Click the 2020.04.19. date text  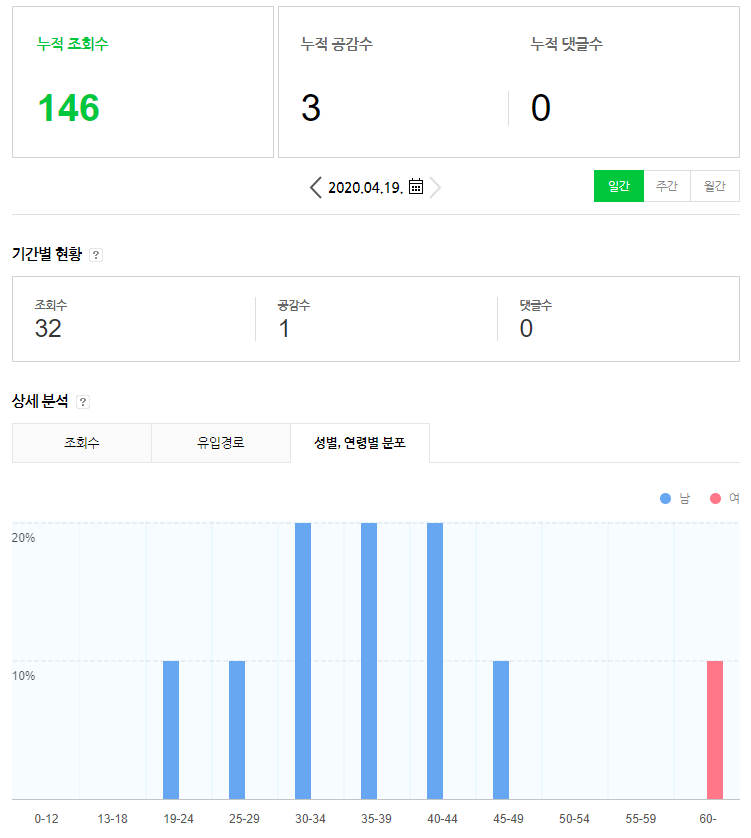[365, 187]
